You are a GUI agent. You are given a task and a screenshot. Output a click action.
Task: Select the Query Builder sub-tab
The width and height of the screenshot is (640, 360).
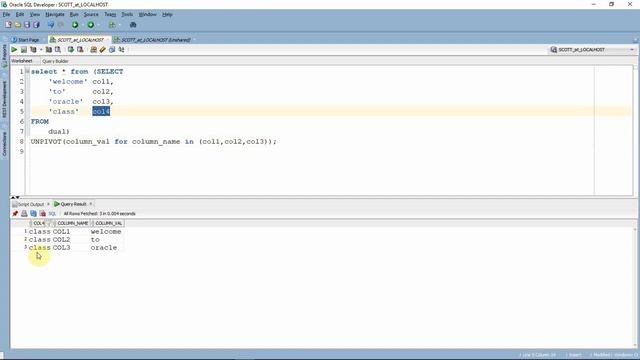coord(55,61)
